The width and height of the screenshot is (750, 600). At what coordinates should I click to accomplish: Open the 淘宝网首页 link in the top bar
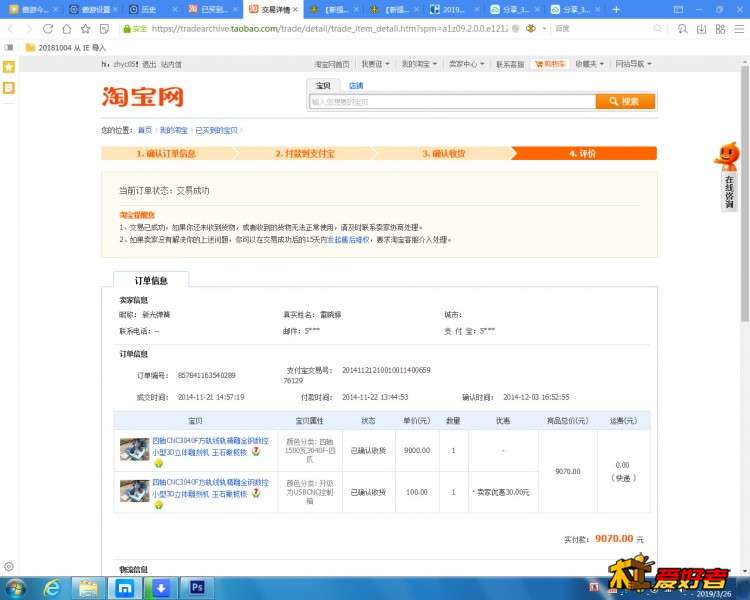331,64
